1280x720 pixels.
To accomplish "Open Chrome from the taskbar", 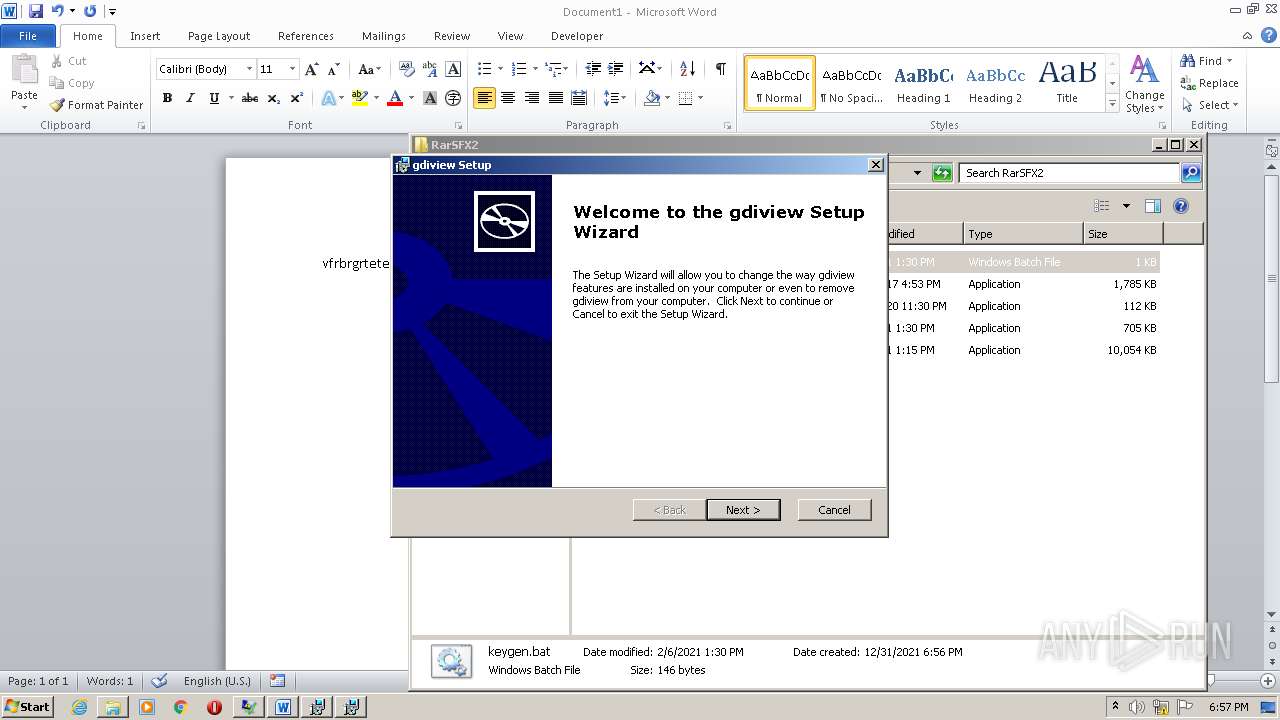I will (181, 707).
